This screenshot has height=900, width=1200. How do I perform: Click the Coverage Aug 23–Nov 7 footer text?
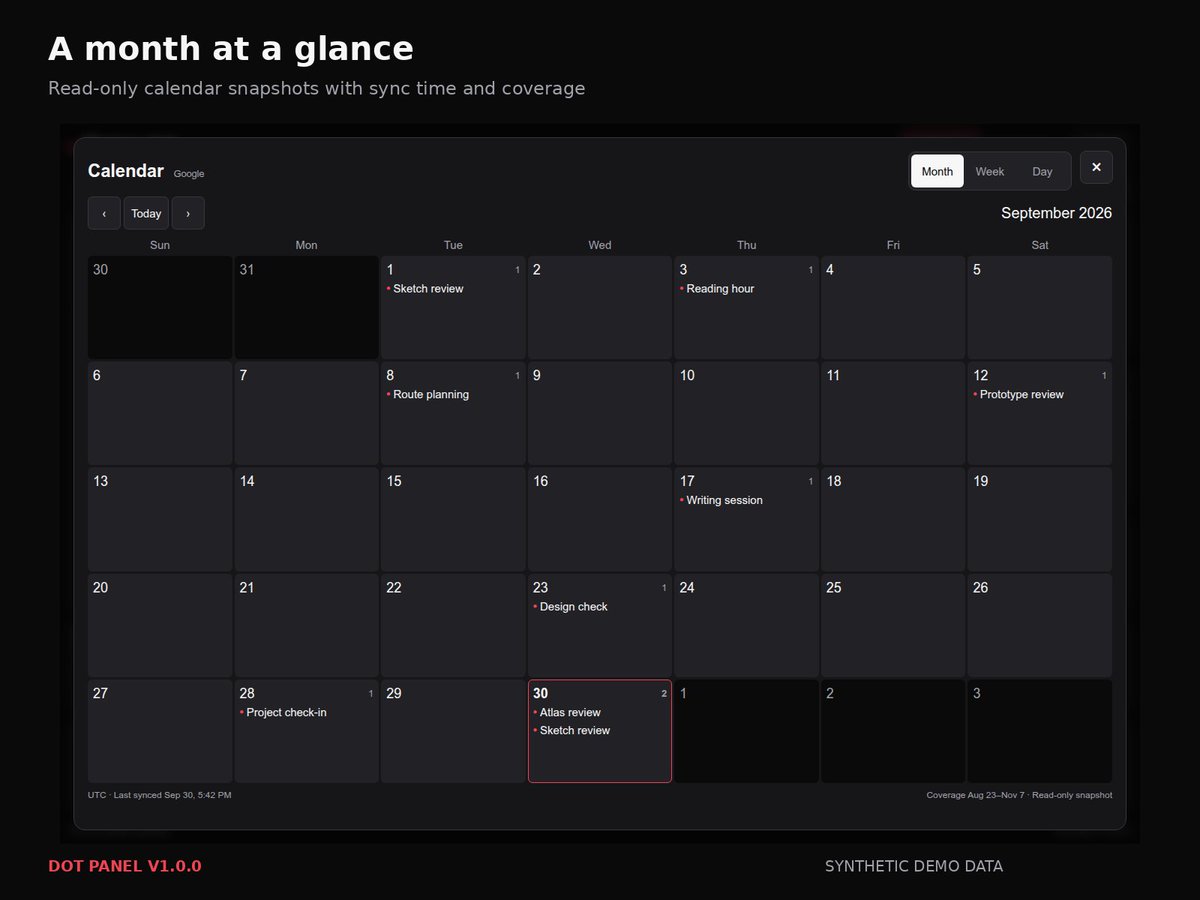point(975,795)
